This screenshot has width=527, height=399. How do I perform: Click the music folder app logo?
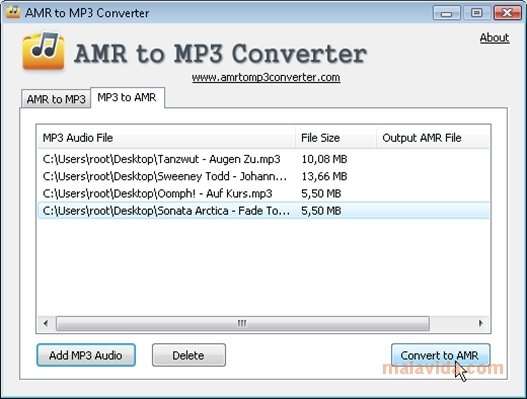tap(43, 51)
